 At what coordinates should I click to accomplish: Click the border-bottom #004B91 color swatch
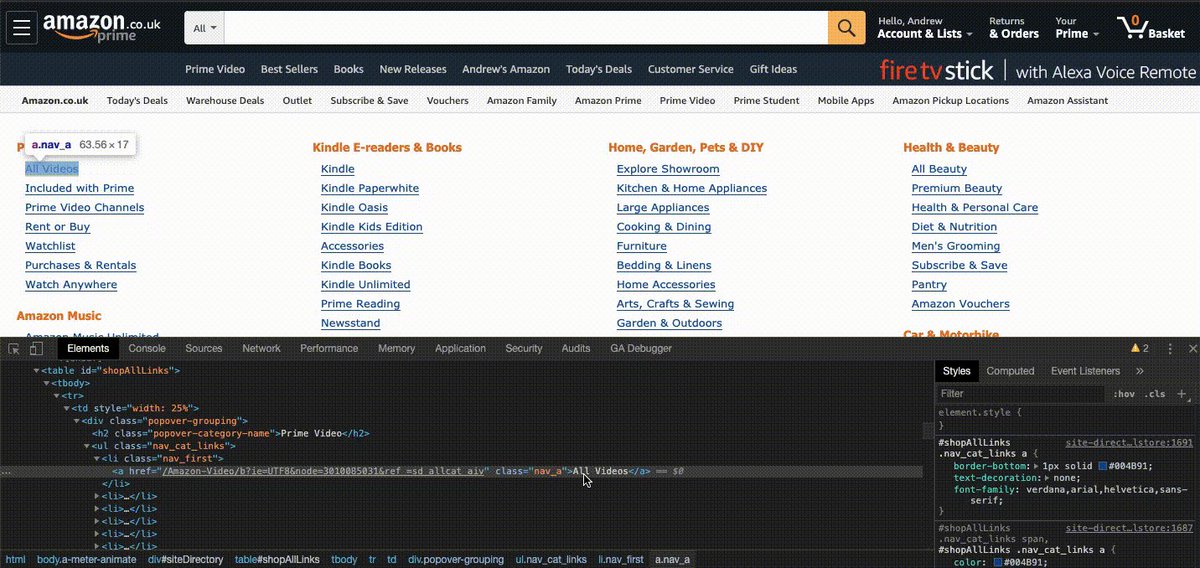(x=1103, y=466)
